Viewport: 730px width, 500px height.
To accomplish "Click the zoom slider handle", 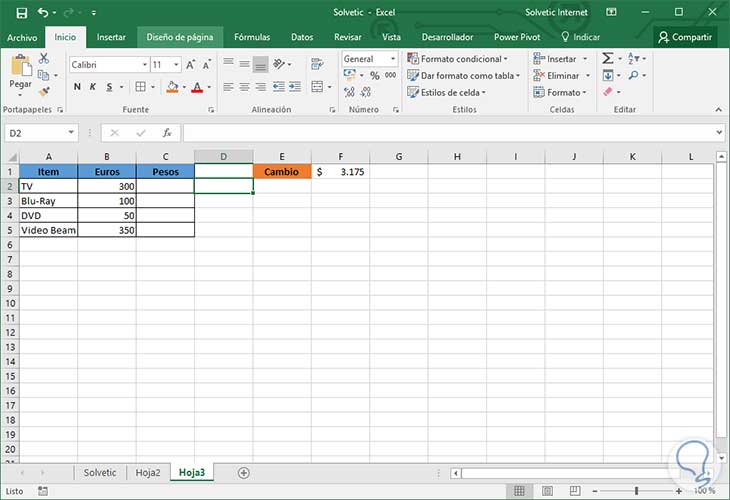I will click(636, 491).
